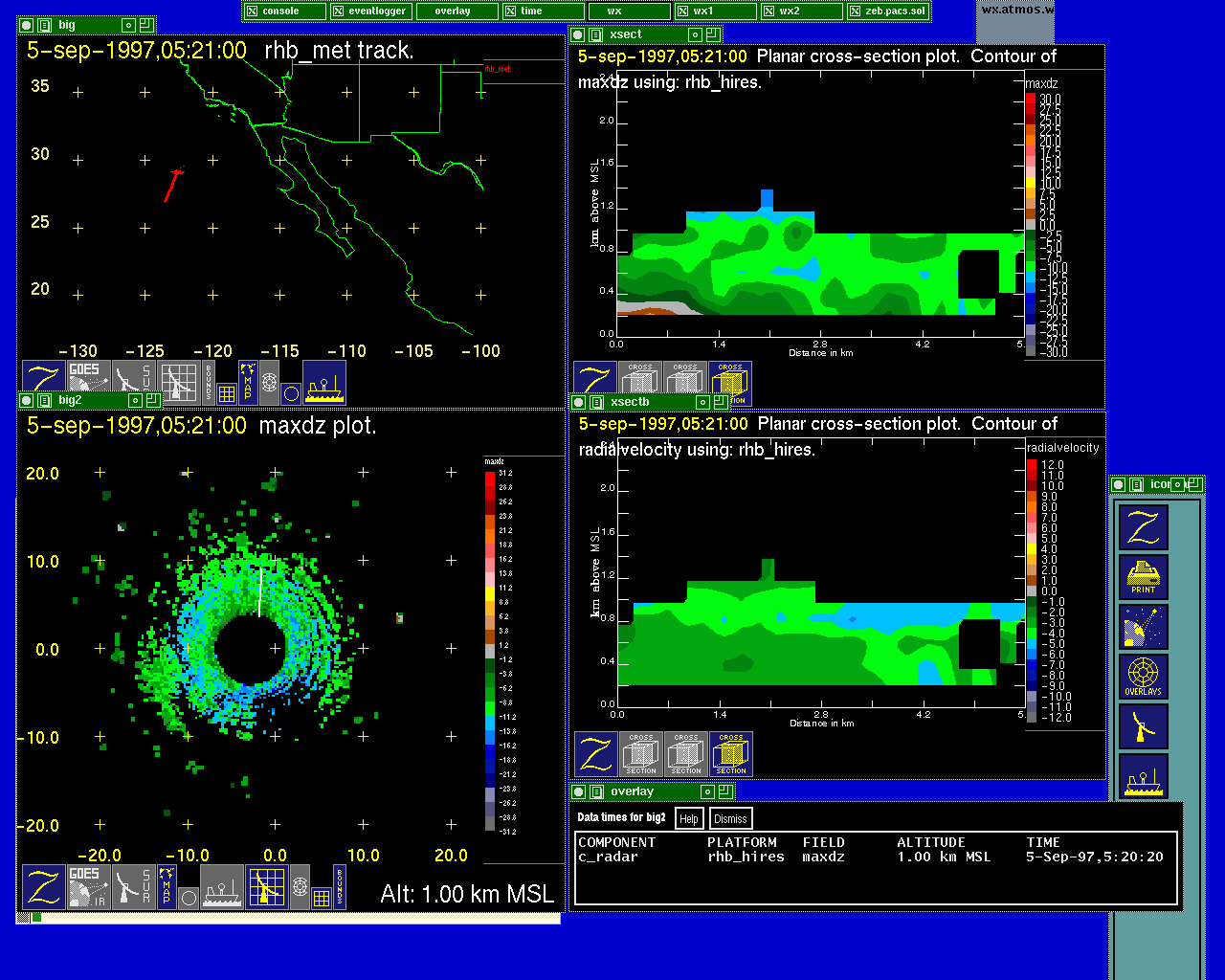Toggle the X box on eventlogger button
Screen dimensions: 1225x980
(338, 11)
